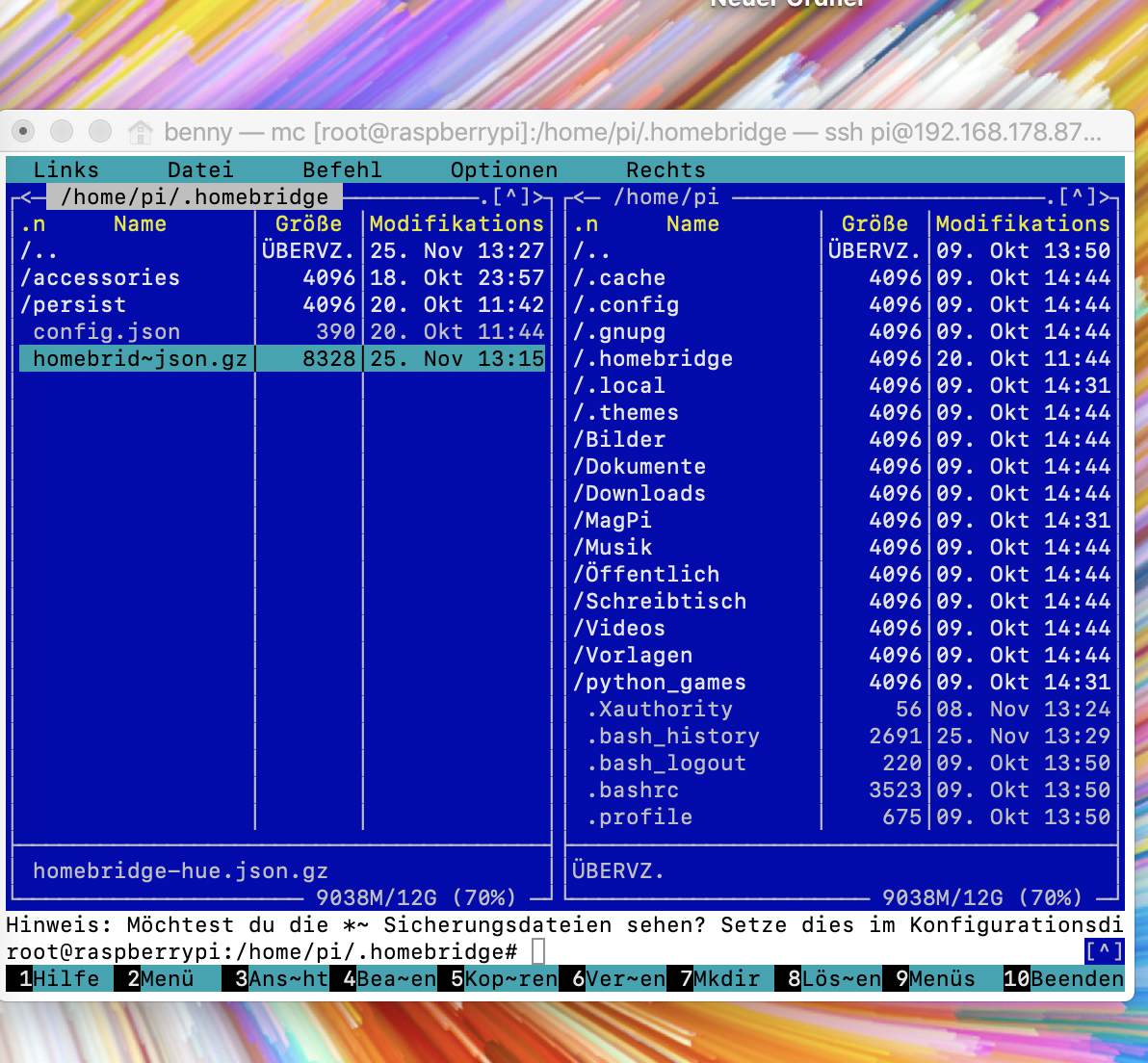Click the right panel's [^] history indicator

click(1077, 197)
